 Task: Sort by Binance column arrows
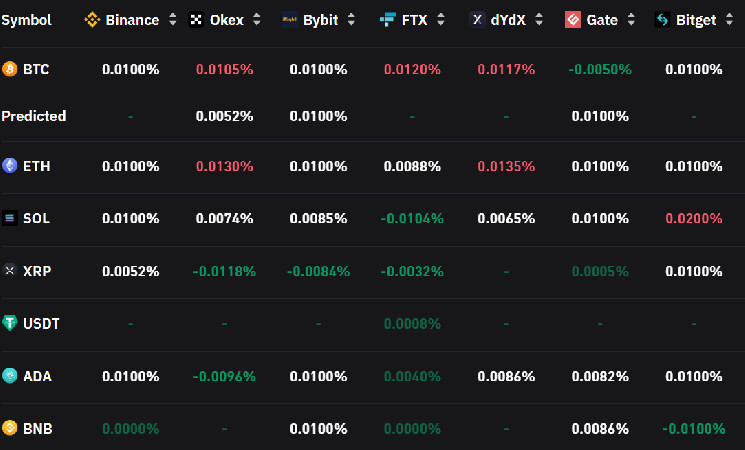click(x=173, y=20)
